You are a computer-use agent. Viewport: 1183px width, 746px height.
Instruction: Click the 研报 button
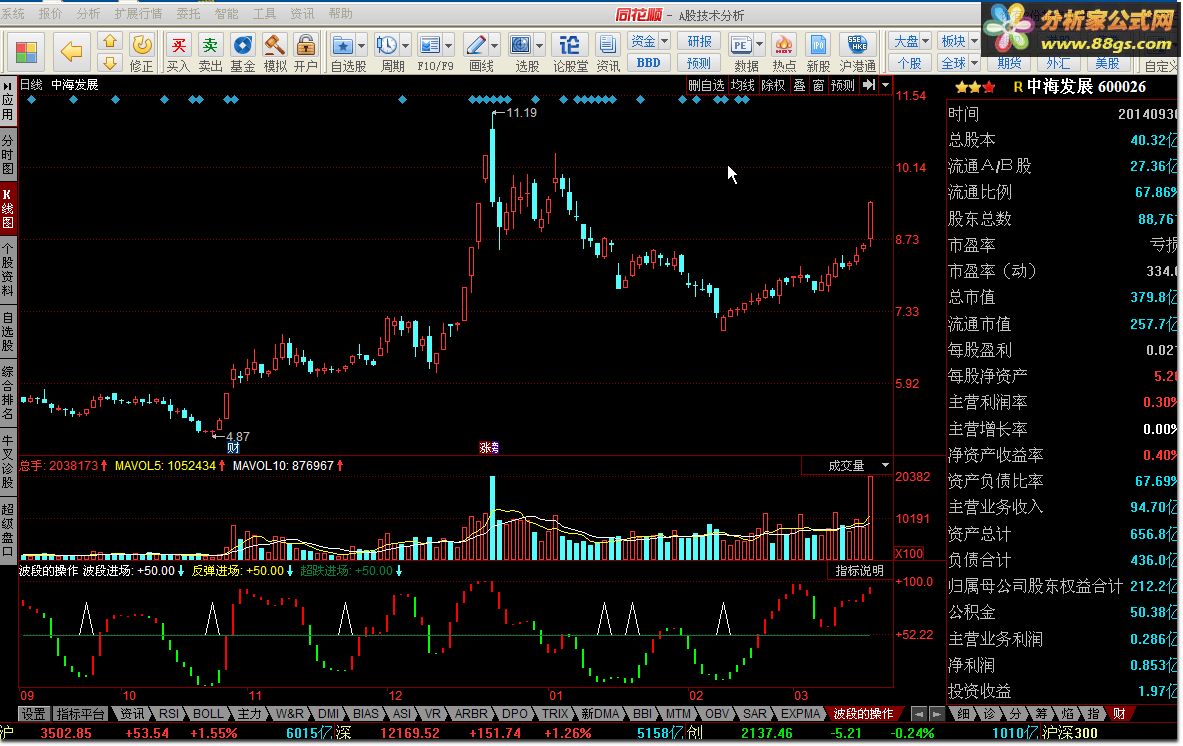pyautogui.click(x=699, y=41)
